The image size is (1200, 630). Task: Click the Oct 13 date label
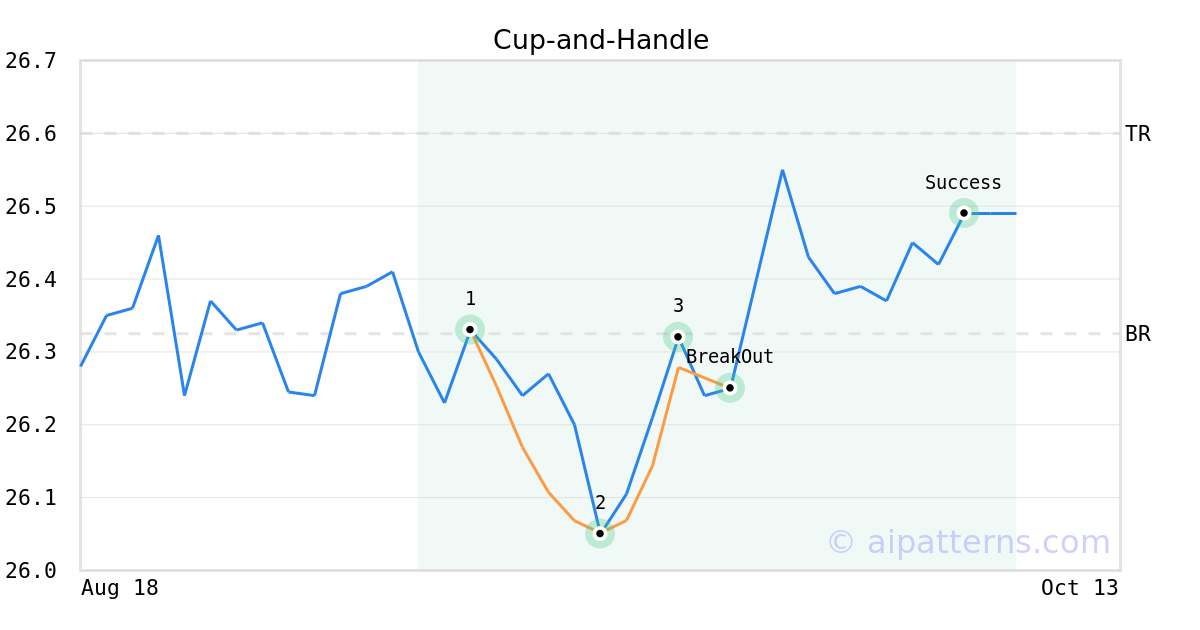[x=1079, y=588]
